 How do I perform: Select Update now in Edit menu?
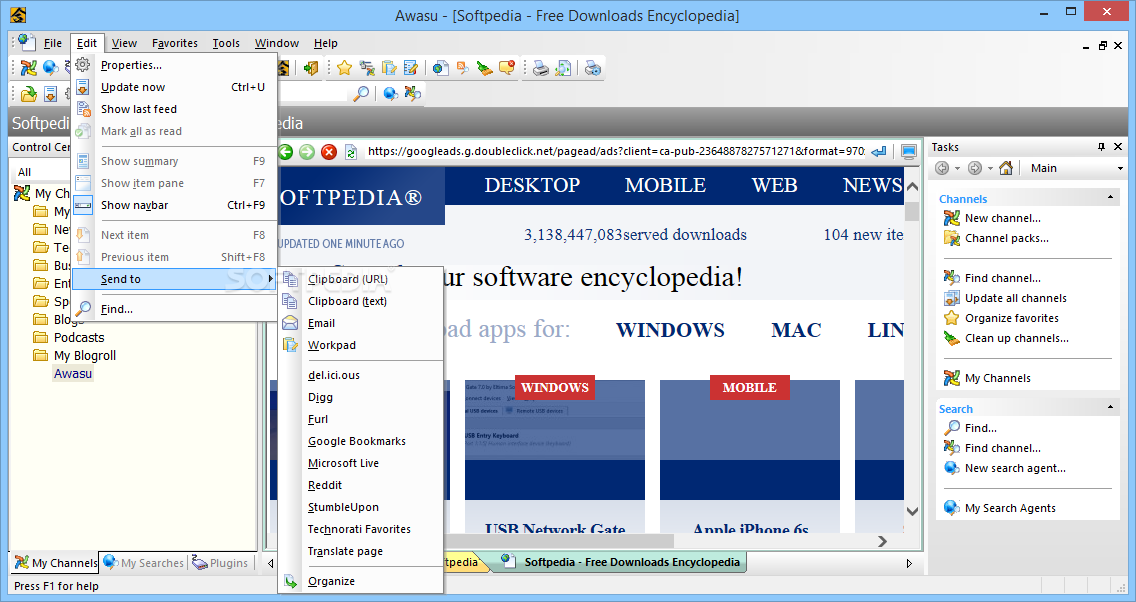[175, 87]
